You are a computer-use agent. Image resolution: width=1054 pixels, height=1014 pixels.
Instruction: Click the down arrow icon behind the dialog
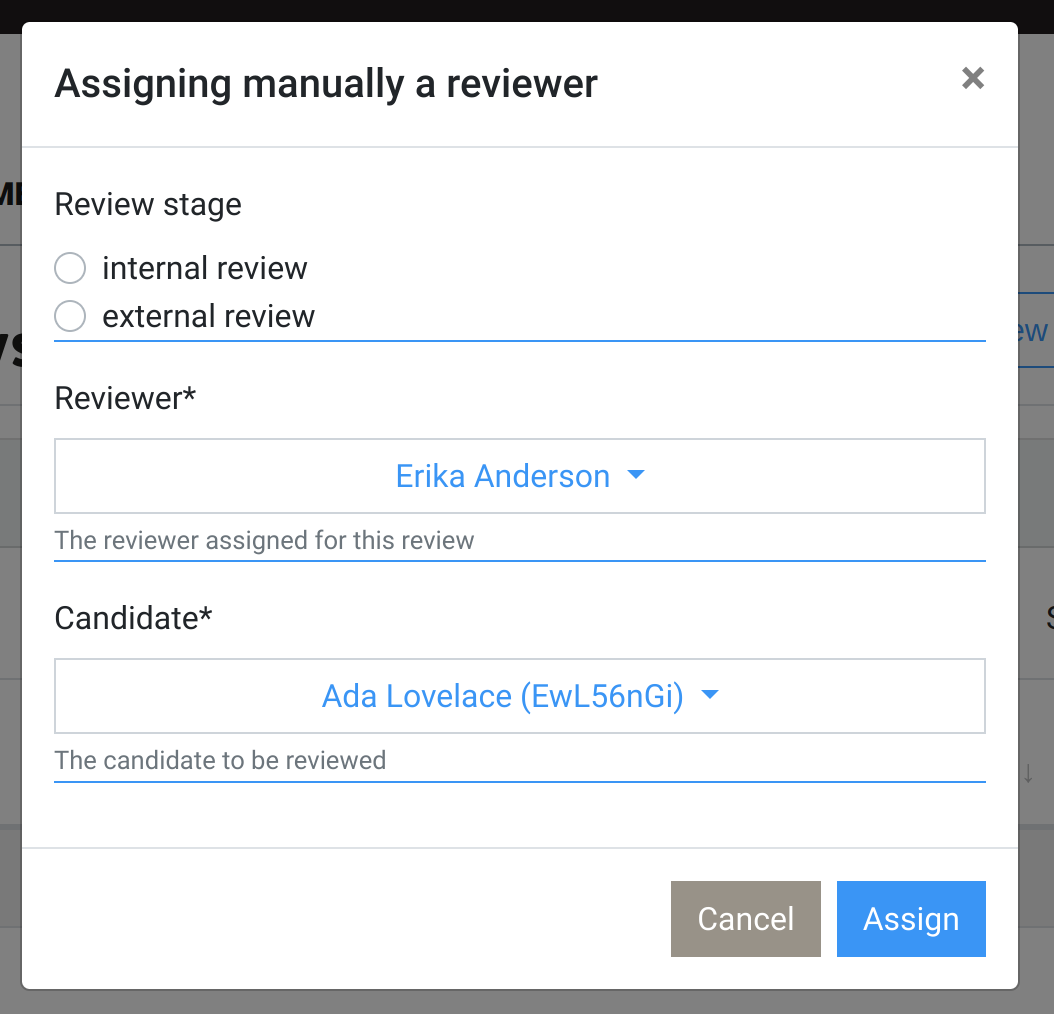click(1027, 772)
